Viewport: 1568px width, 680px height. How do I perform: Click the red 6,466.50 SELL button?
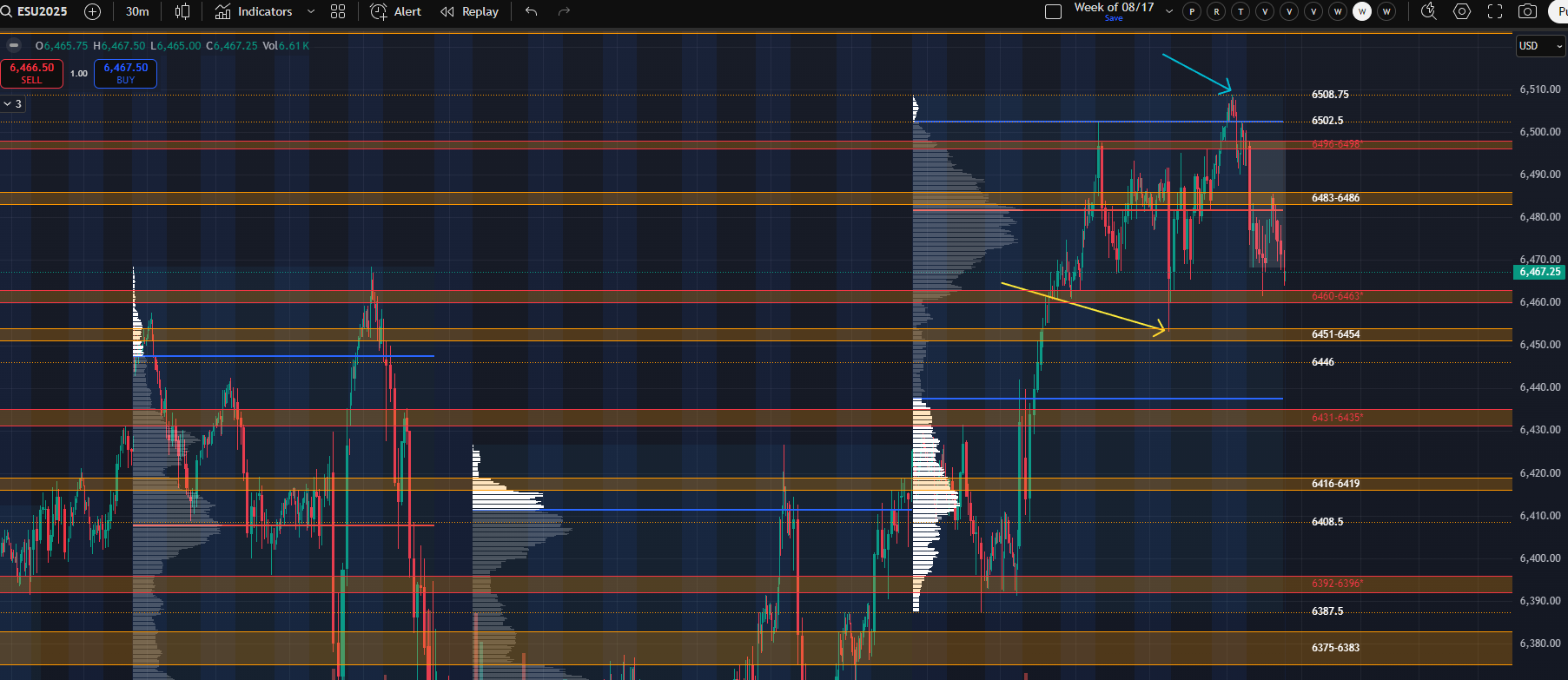tap(31, 73)
